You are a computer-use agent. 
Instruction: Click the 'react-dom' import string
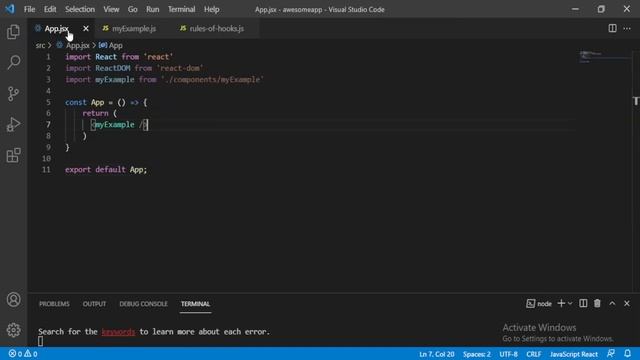180,68
